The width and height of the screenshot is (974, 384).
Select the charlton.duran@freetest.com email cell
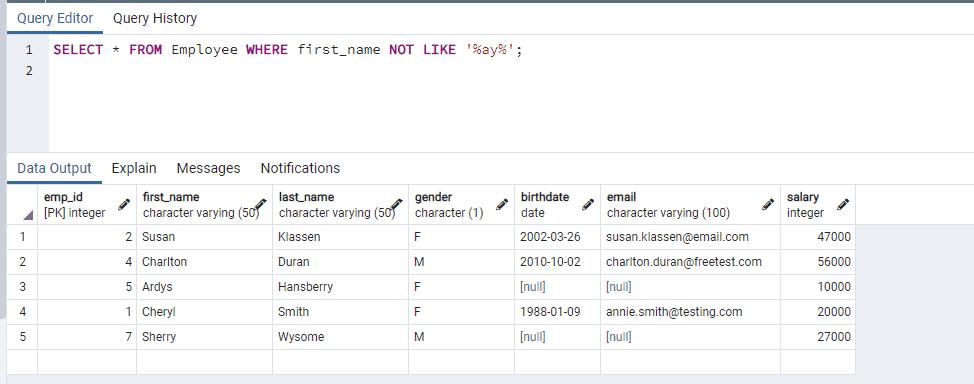690,262
